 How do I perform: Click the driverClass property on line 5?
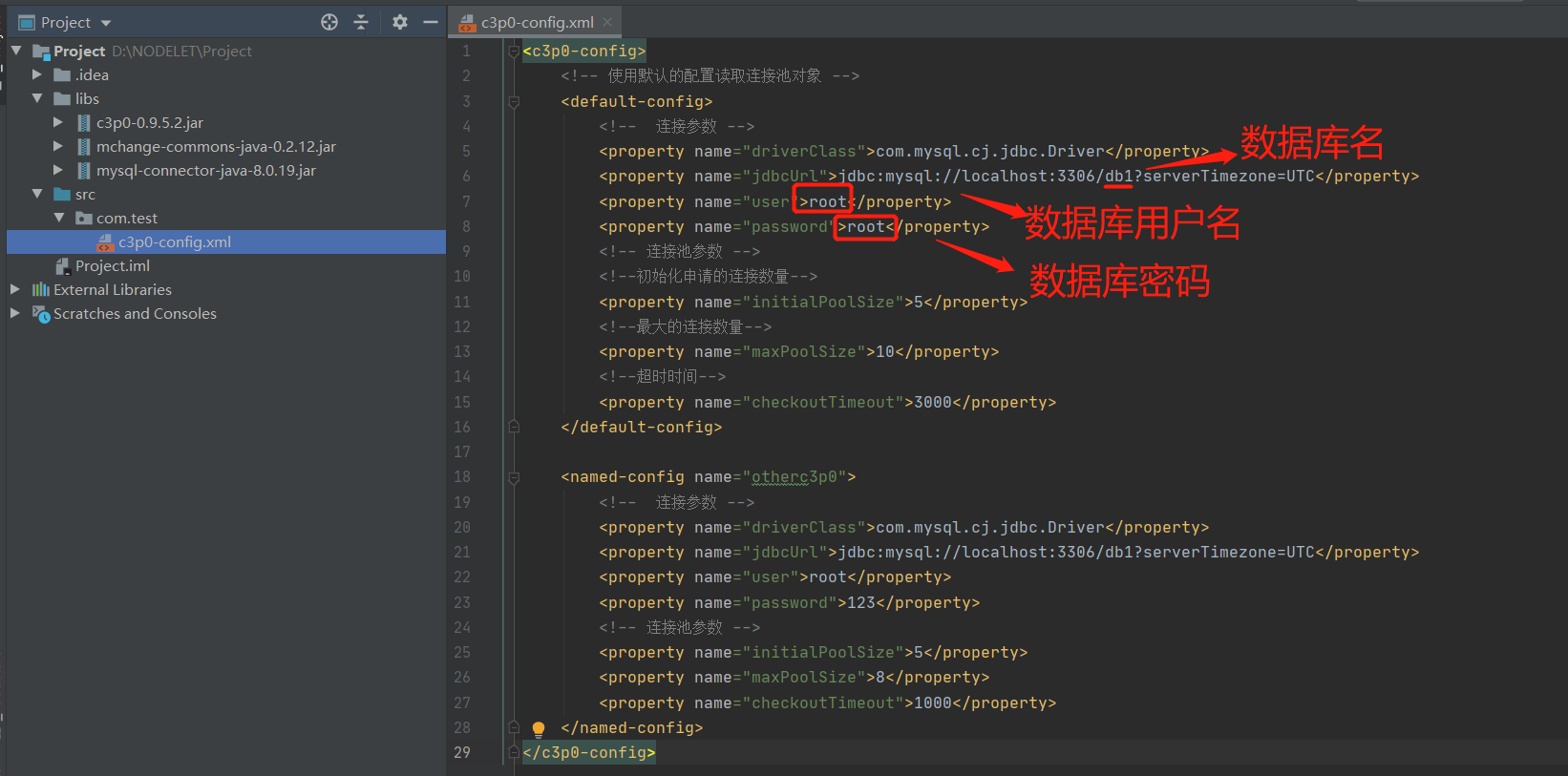pyautogui.click(x=903, y=152)
